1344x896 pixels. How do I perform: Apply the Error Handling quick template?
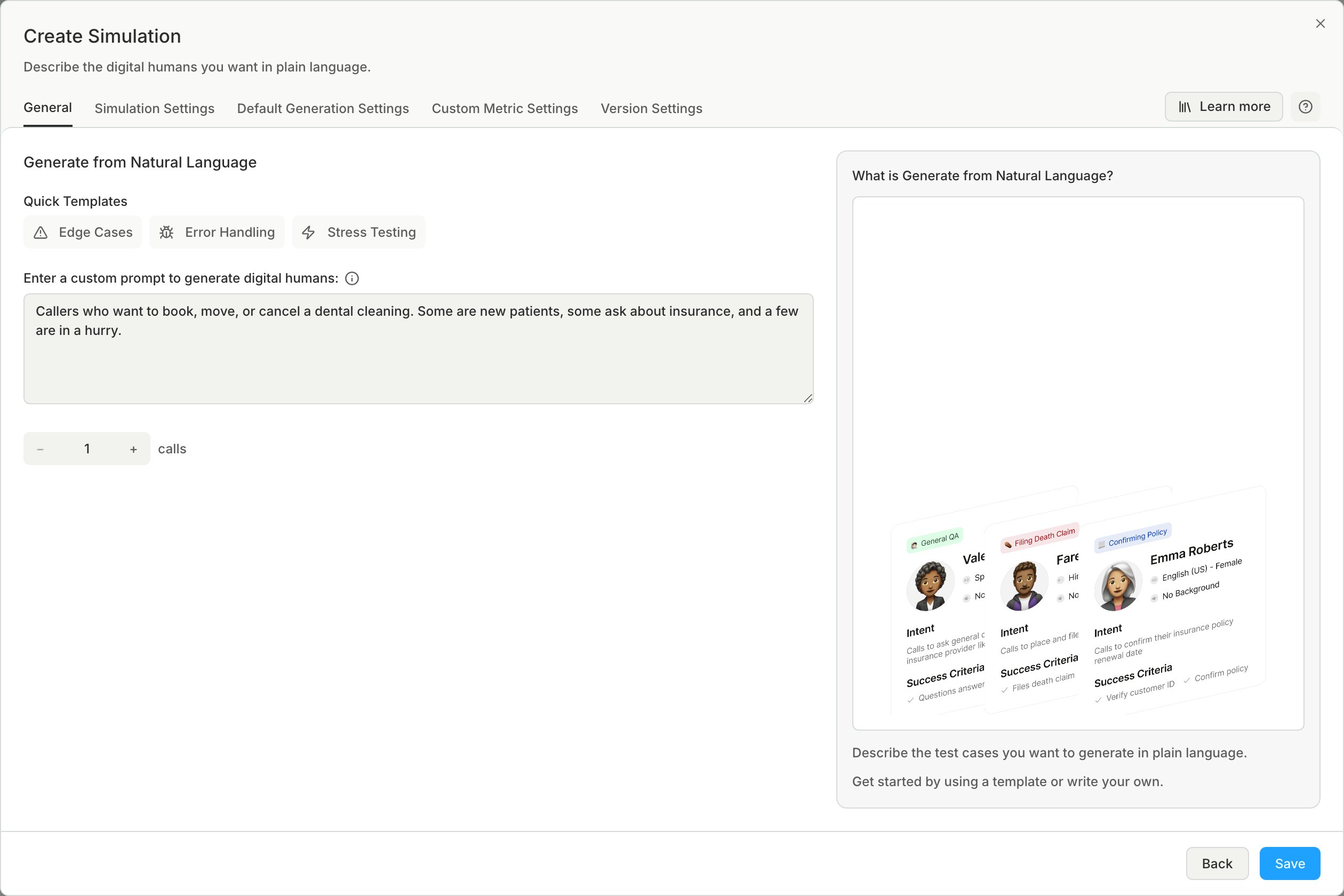coord(217,232)
